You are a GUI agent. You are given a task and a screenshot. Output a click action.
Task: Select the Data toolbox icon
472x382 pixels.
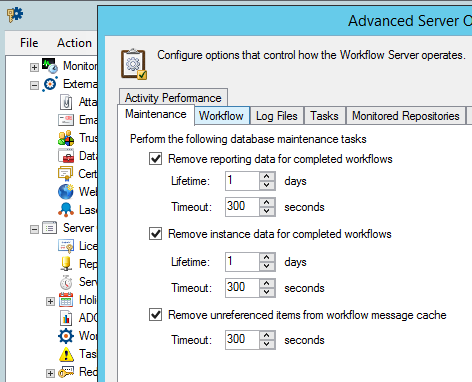(x=66, y=156)
